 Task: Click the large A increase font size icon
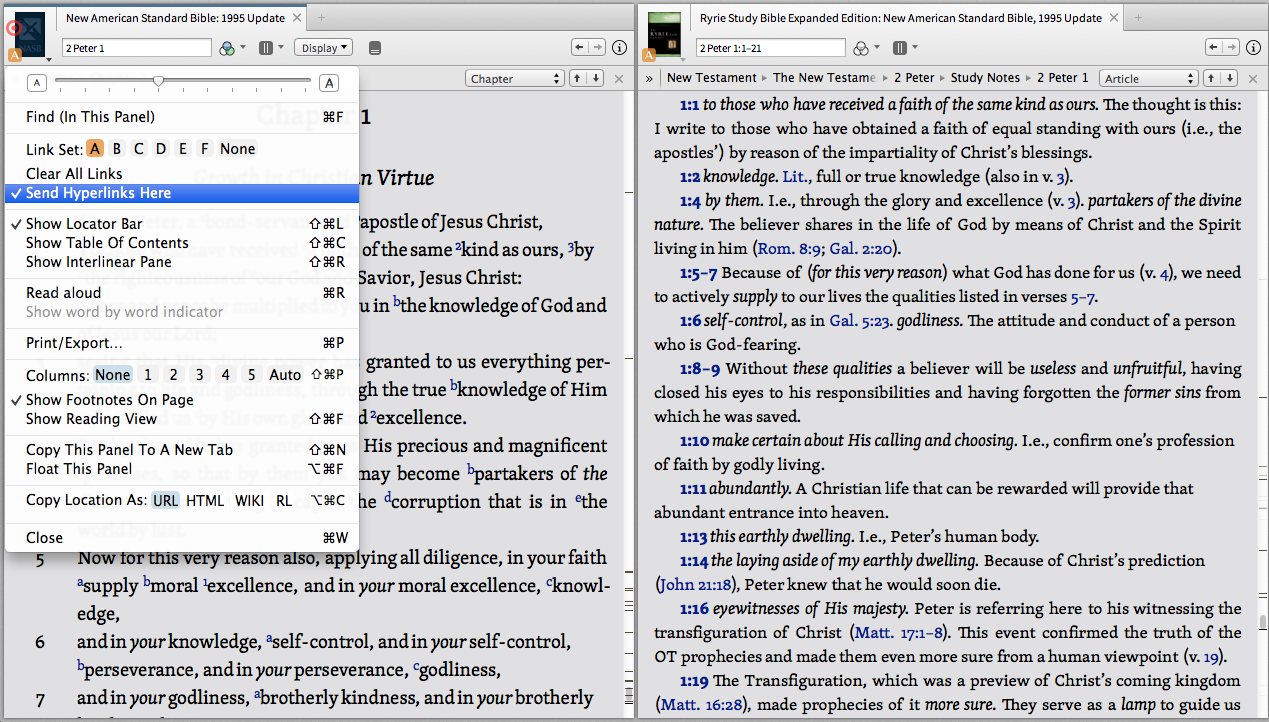[328, 83]
